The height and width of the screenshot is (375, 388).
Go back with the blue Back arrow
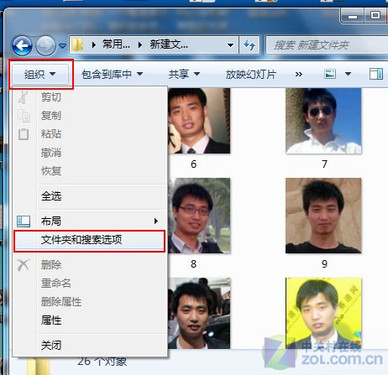click(x=22, y=45)
